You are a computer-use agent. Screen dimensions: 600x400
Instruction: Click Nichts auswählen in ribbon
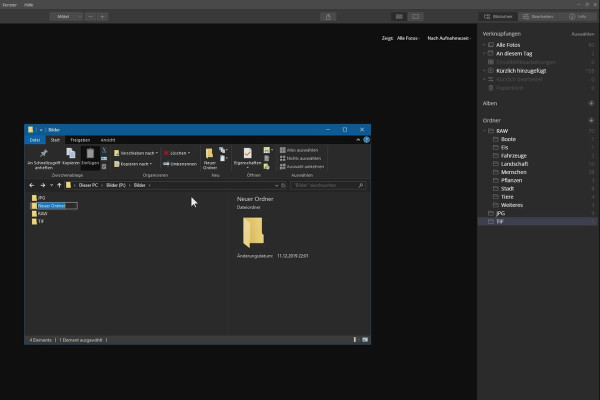coord(300,158)
